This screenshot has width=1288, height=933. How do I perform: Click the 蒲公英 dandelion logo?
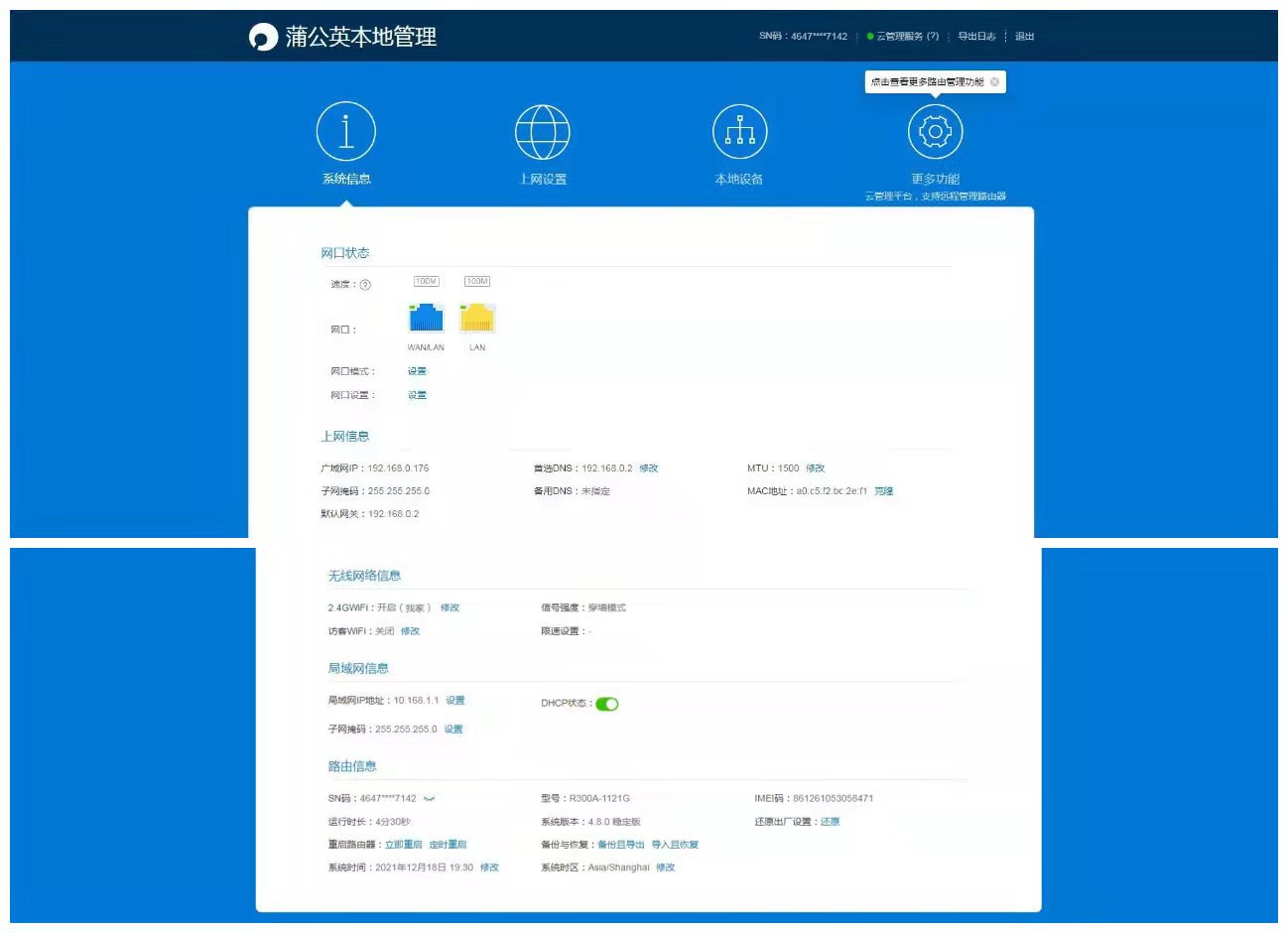point(262,37)
